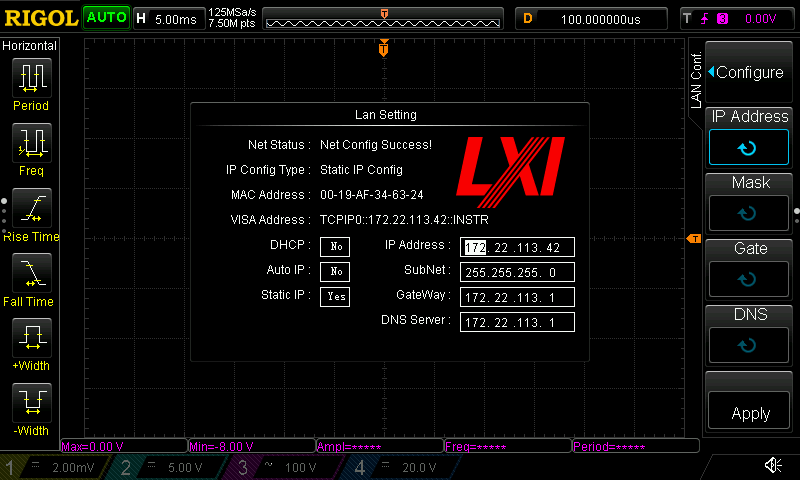Select the +Width measurement icon
The height and width of the screenshot is (480, 800).
32,337
